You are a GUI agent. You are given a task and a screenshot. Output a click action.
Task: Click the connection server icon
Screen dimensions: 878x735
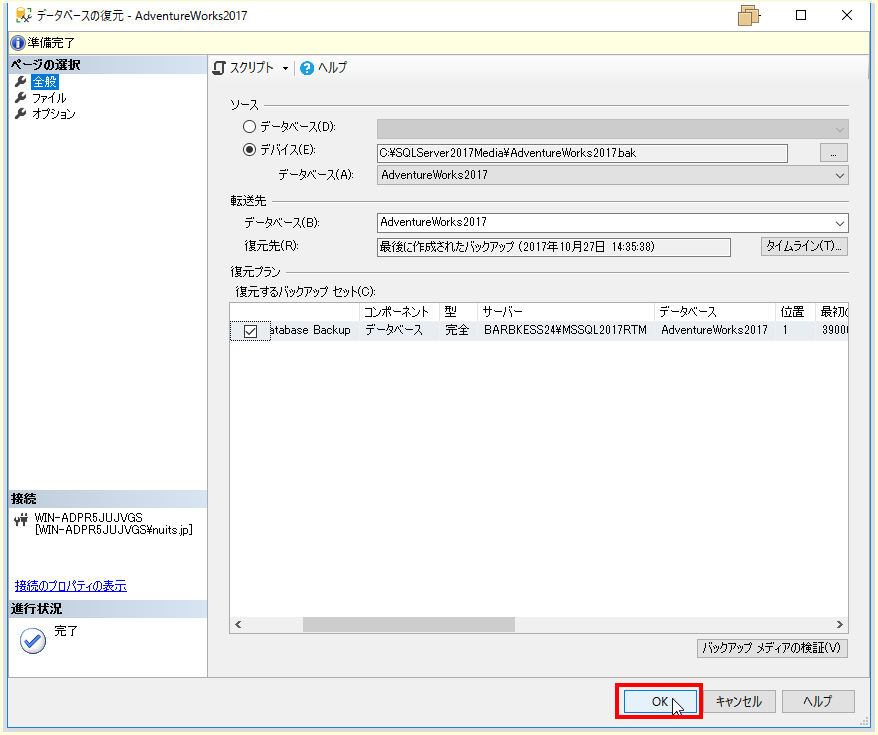pyautogui.click(x=21, y=521)
